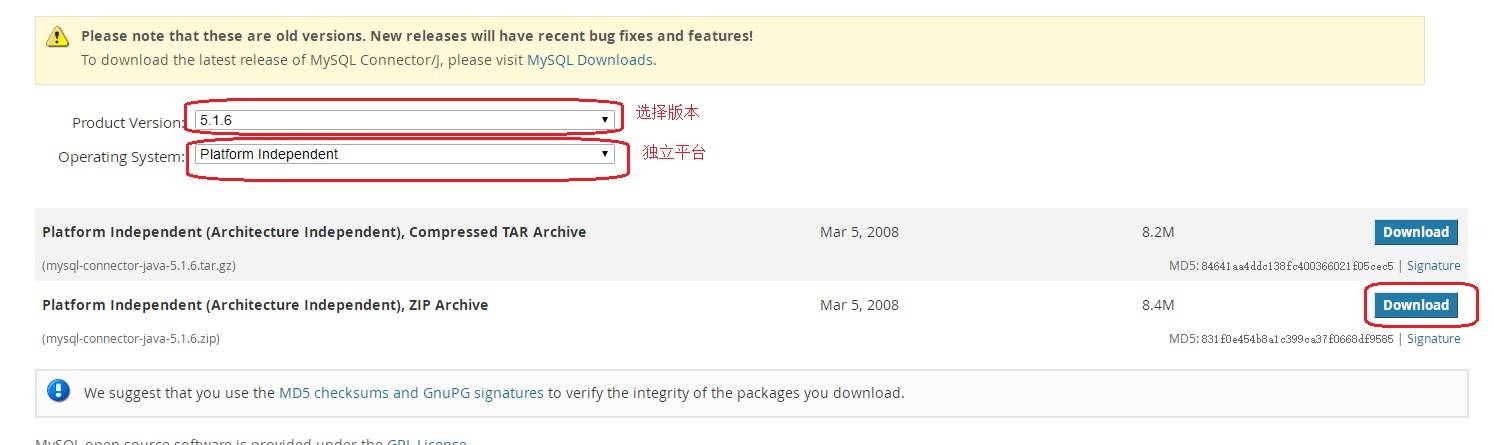The image size is (1494, 445).
Task: Click the blue info circle icon
Action: tap(59, 391)
